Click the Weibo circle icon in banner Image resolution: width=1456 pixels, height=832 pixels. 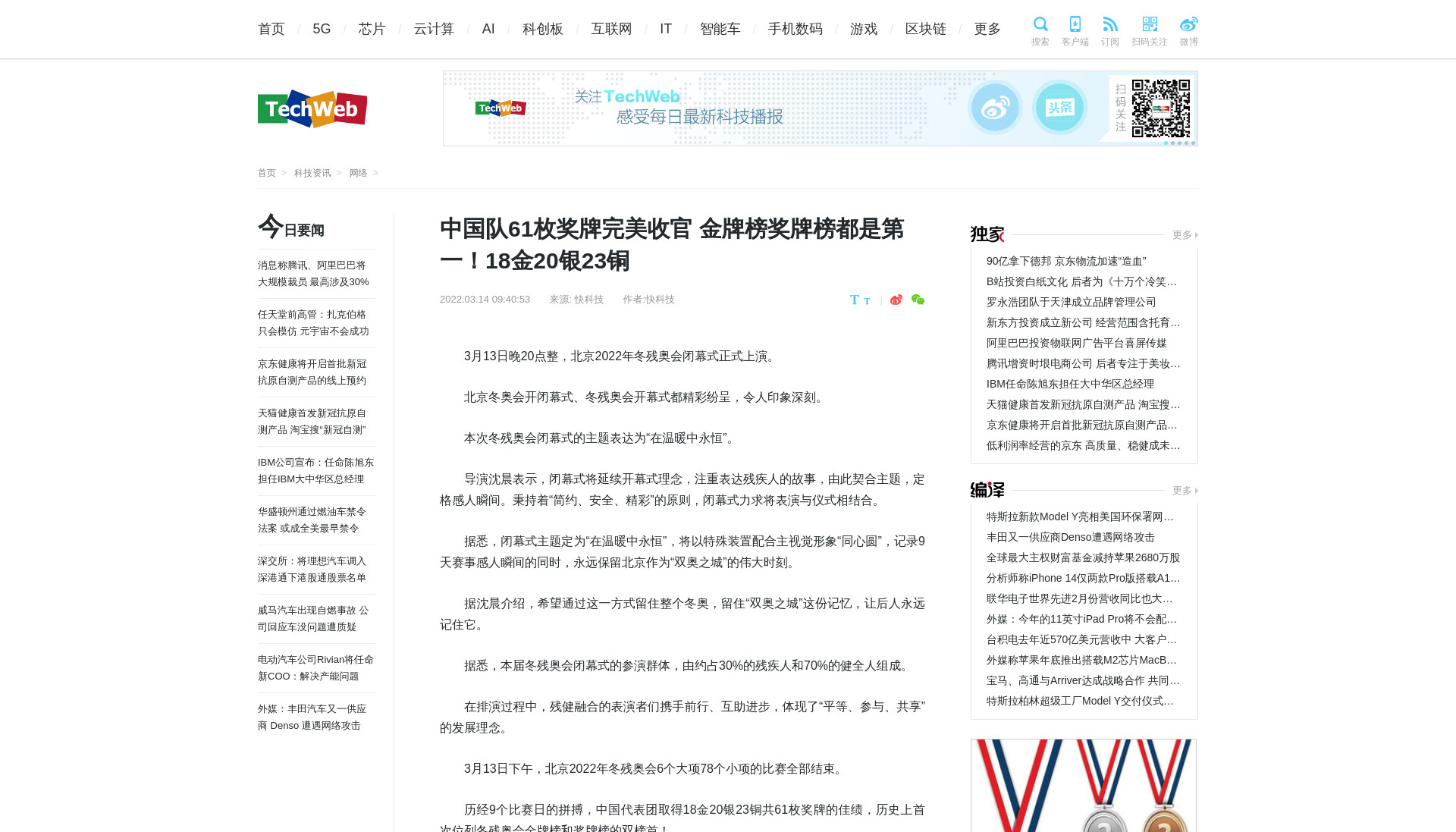pyautogui.click(x=995, y=108)
